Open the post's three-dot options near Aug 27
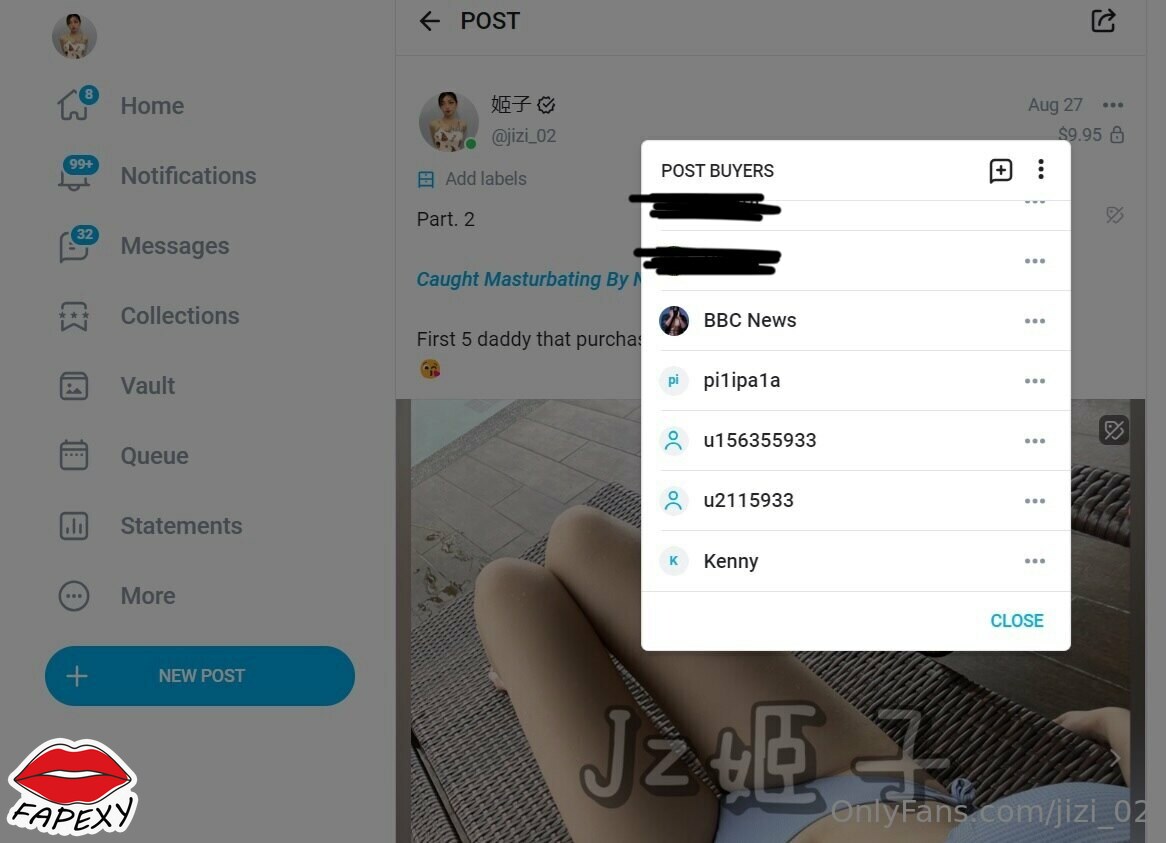 point(1113,105)
